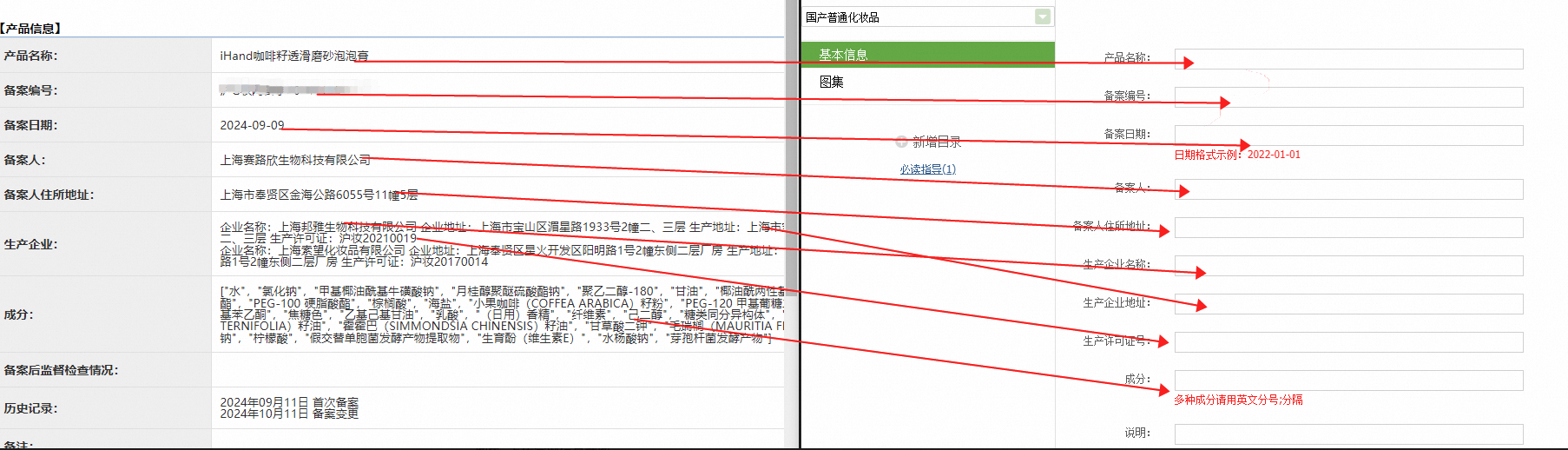Image resolution: width=1568 pixels, height=450 pixels.
Task: Focus the 产品名称 input field
Action: pyautogui.click(x=1348, y=58)
